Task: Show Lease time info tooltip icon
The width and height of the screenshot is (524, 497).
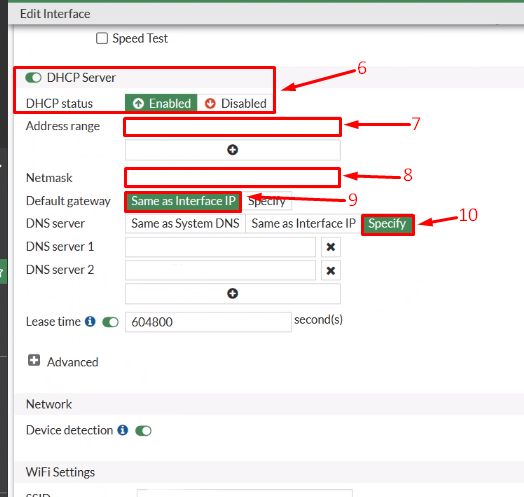Action: (90, 321)
